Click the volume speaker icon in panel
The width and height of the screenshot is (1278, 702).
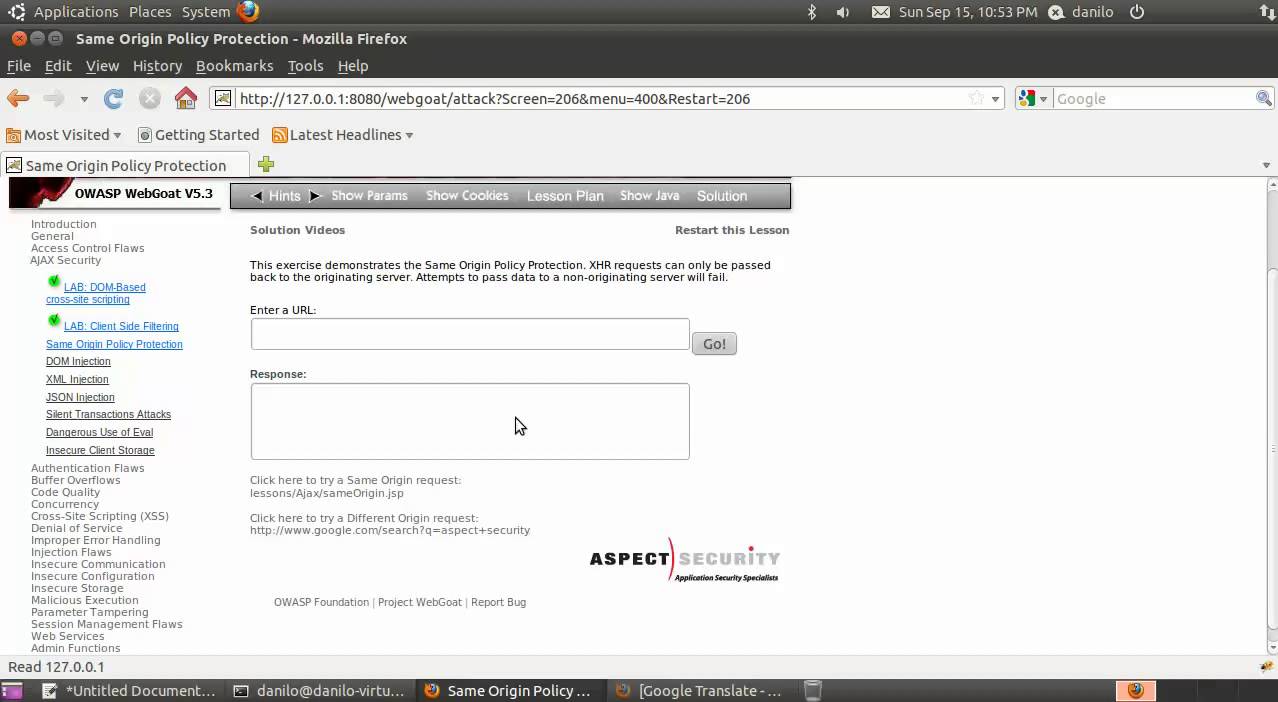[843, 12]
